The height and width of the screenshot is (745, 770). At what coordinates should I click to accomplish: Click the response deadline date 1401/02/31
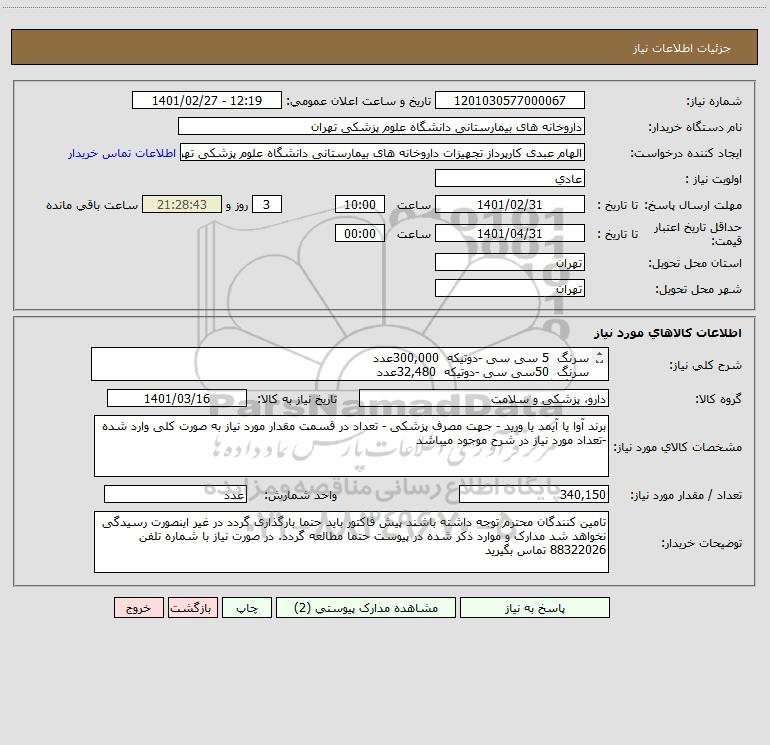510,204
